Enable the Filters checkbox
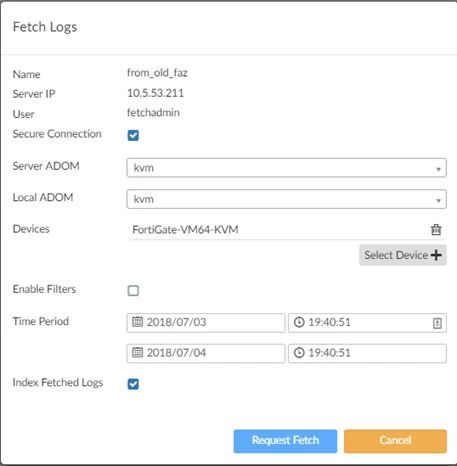 [x=133, y=291]
